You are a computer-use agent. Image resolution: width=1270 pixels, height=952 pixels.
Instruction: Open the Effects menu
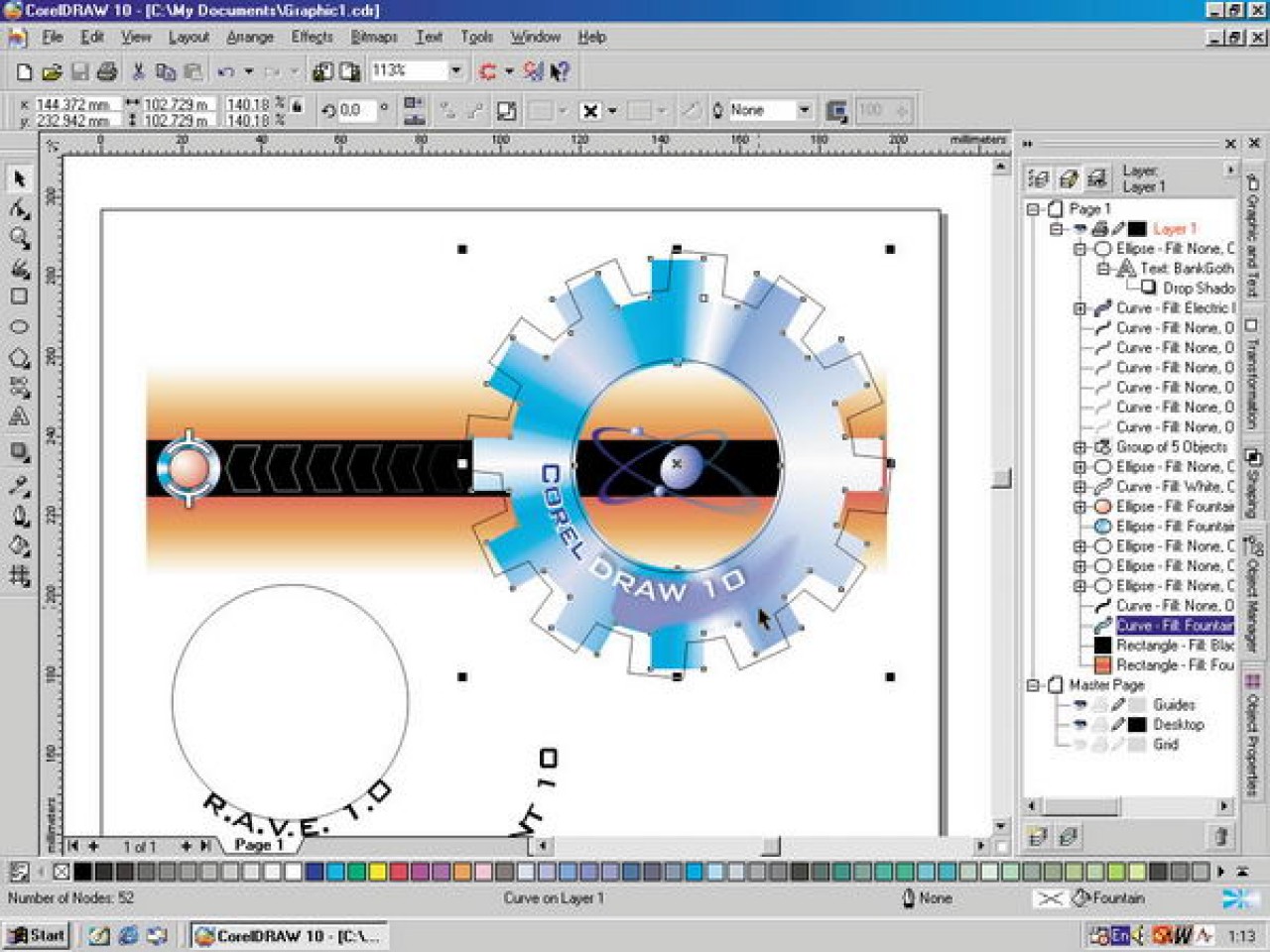(313, 37)
